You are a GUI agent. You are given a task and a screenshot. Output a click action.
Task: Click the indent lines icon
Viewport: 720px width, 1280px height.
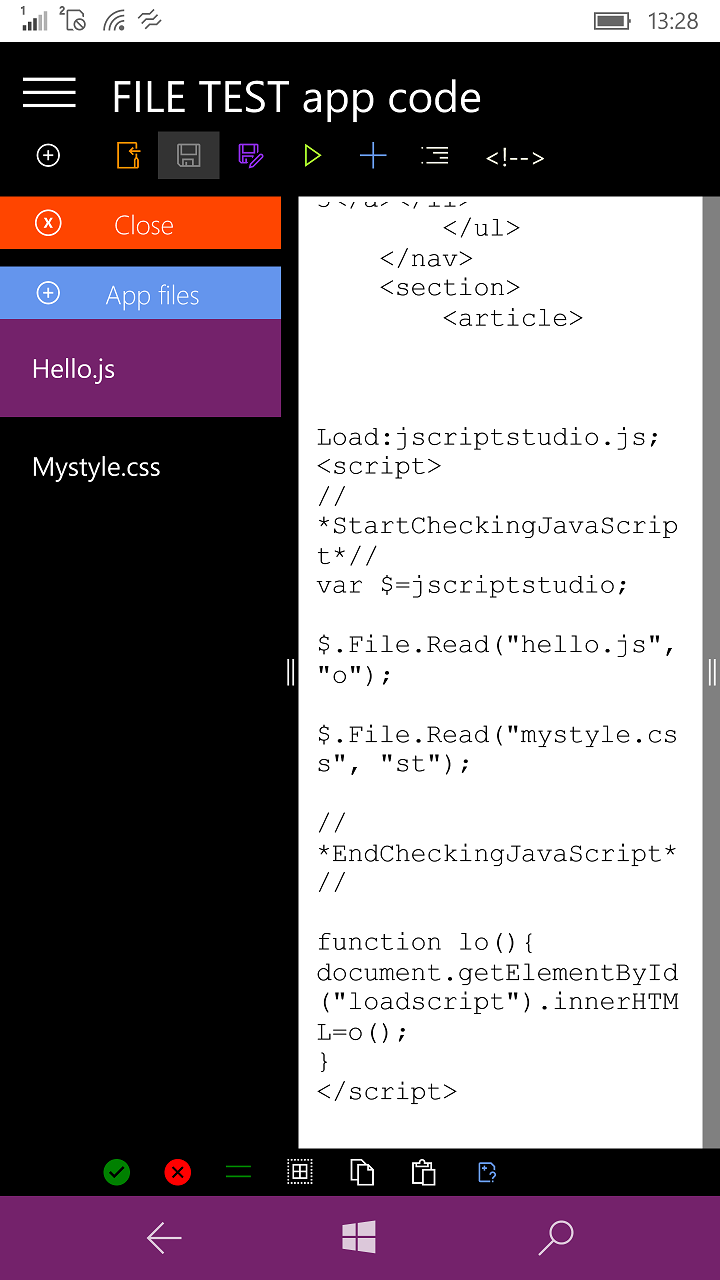434,155
